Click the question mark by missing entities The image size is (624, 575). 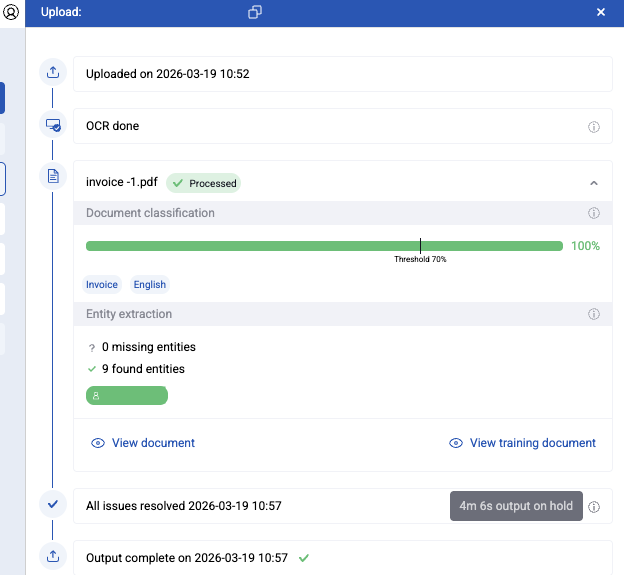92,348
